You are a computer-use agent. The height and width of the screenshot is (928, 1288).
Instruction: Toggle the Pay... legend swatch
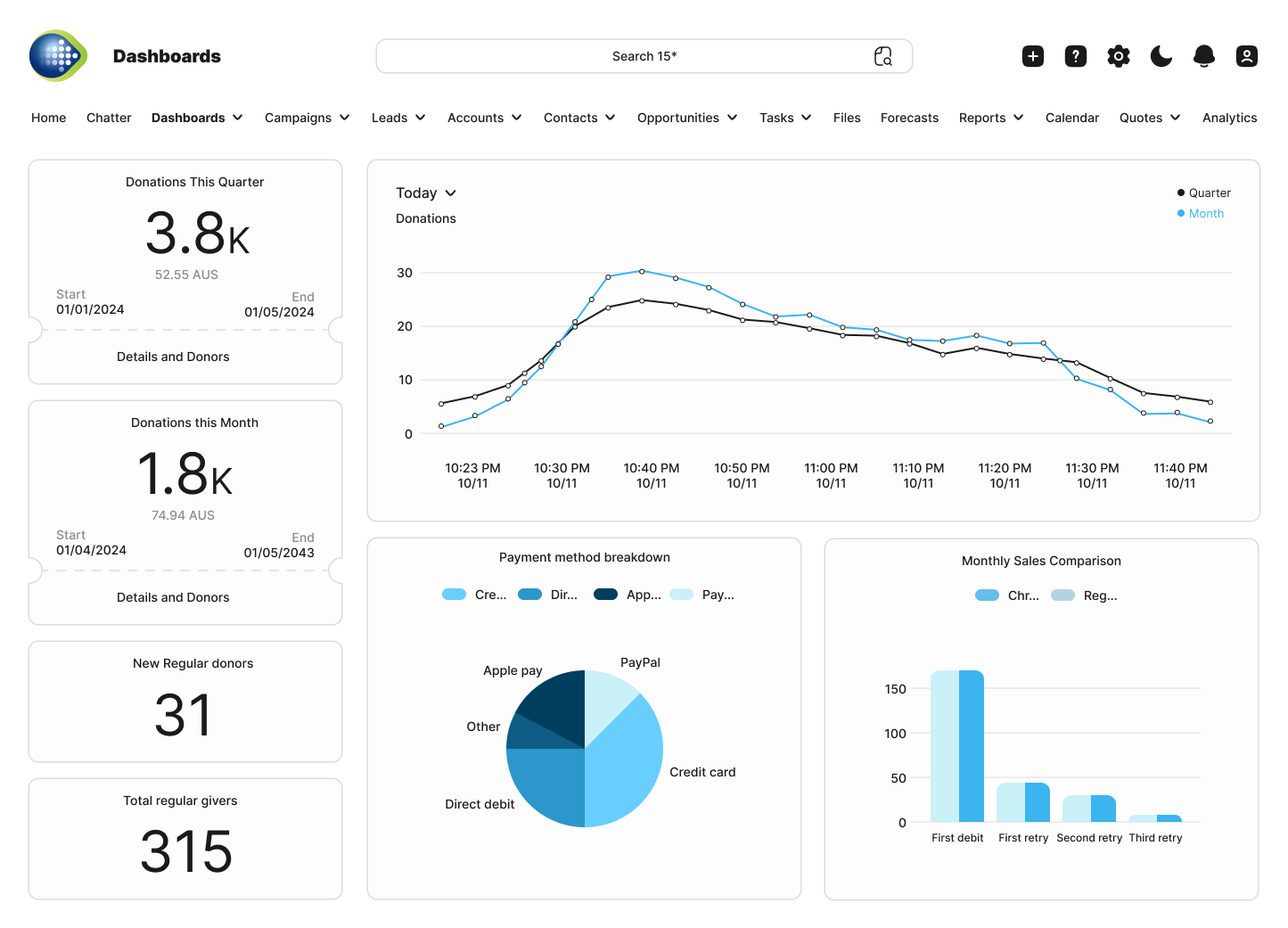click(682, 595)
